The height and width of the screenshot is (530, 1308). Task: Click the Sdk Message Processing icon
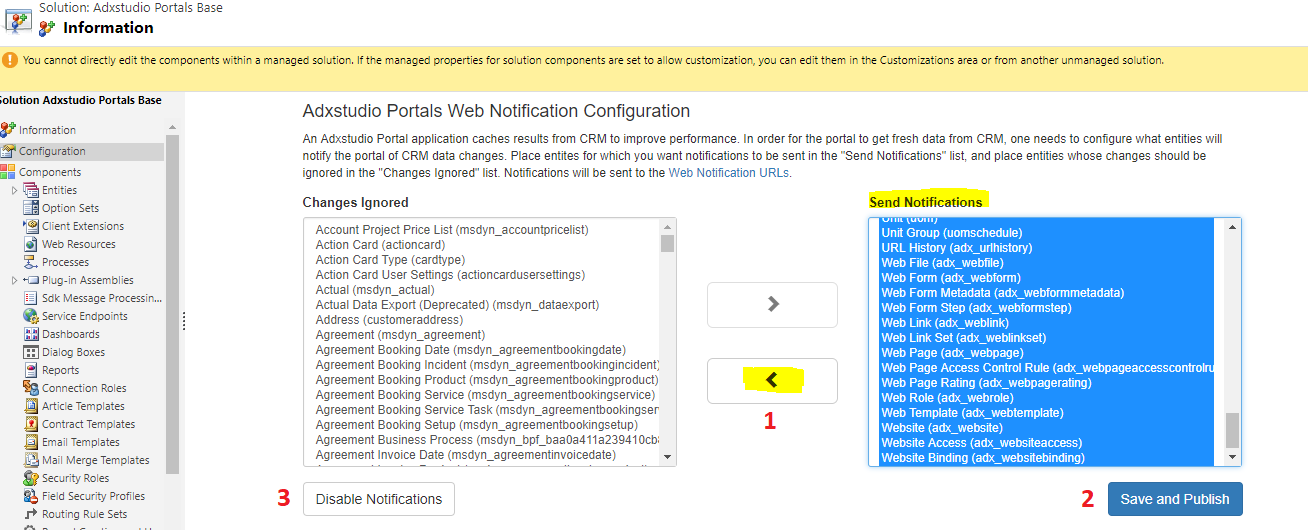[x=31, y=298]
